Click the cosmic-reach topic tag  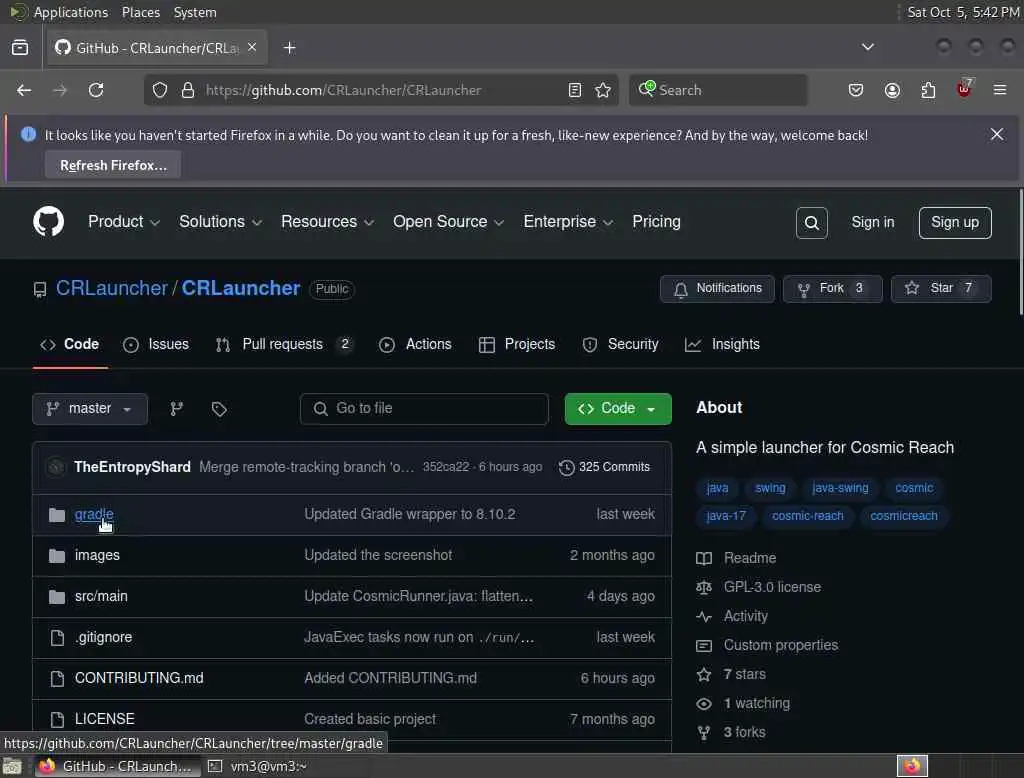point(807,516)
